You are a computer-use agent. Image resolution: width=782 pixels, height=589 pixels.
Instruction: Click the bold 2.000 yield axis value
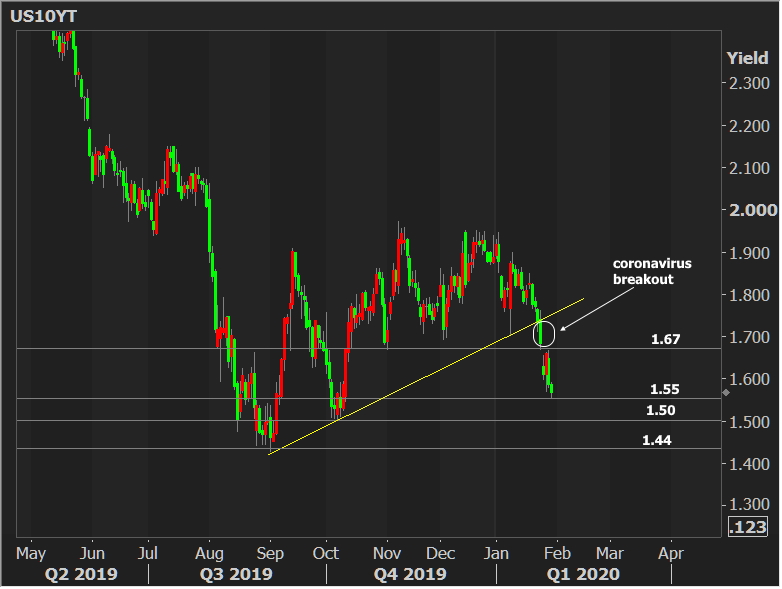752,210
